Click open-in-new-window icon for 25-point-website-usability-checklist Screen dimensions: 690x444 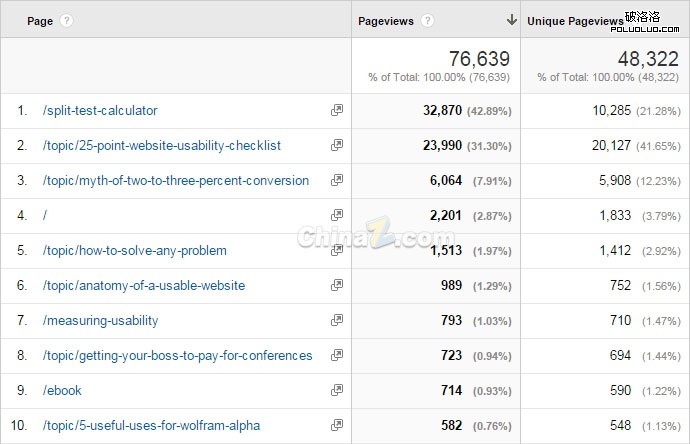tap(337, 146)
